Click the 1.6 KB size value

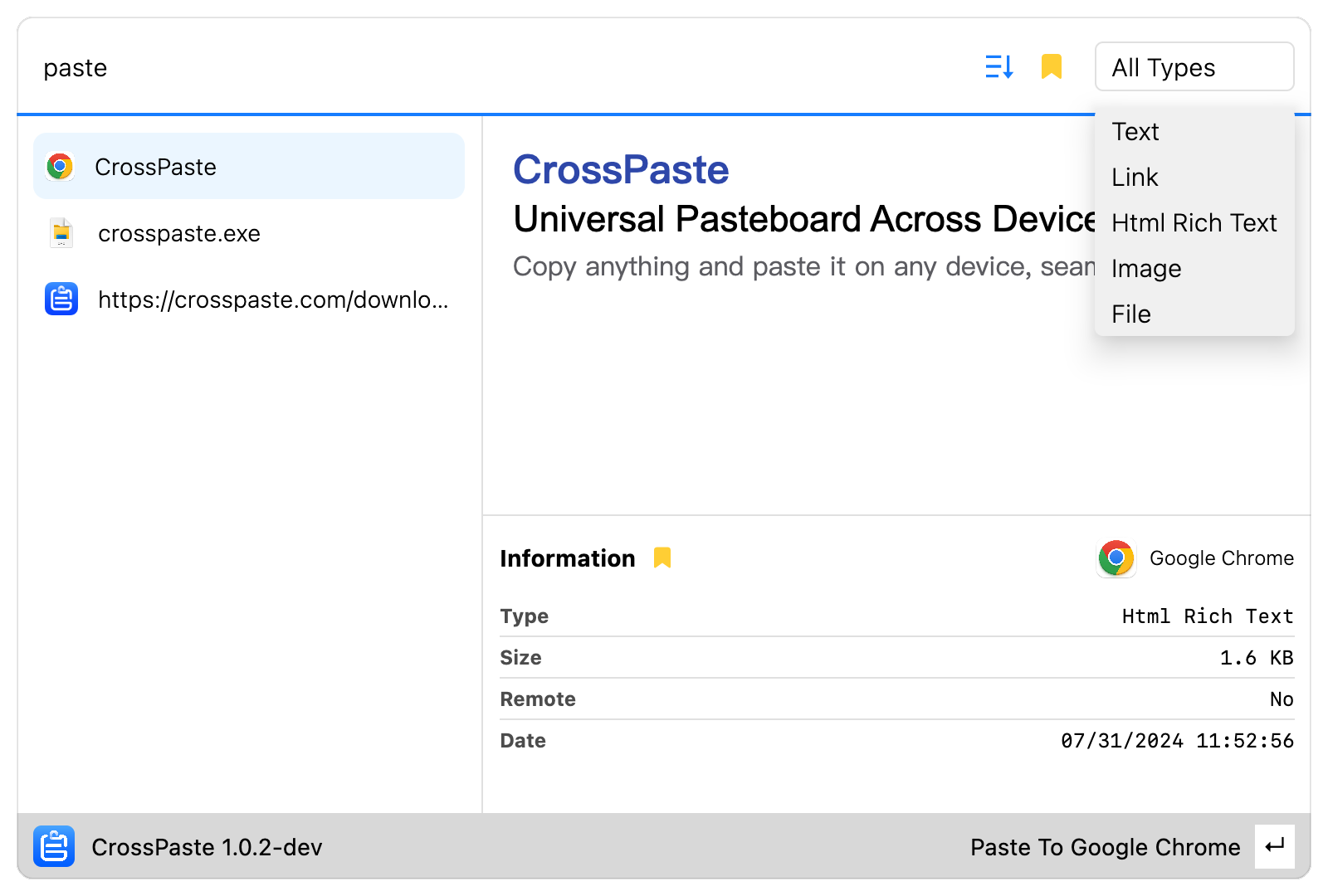[1257, 658]
